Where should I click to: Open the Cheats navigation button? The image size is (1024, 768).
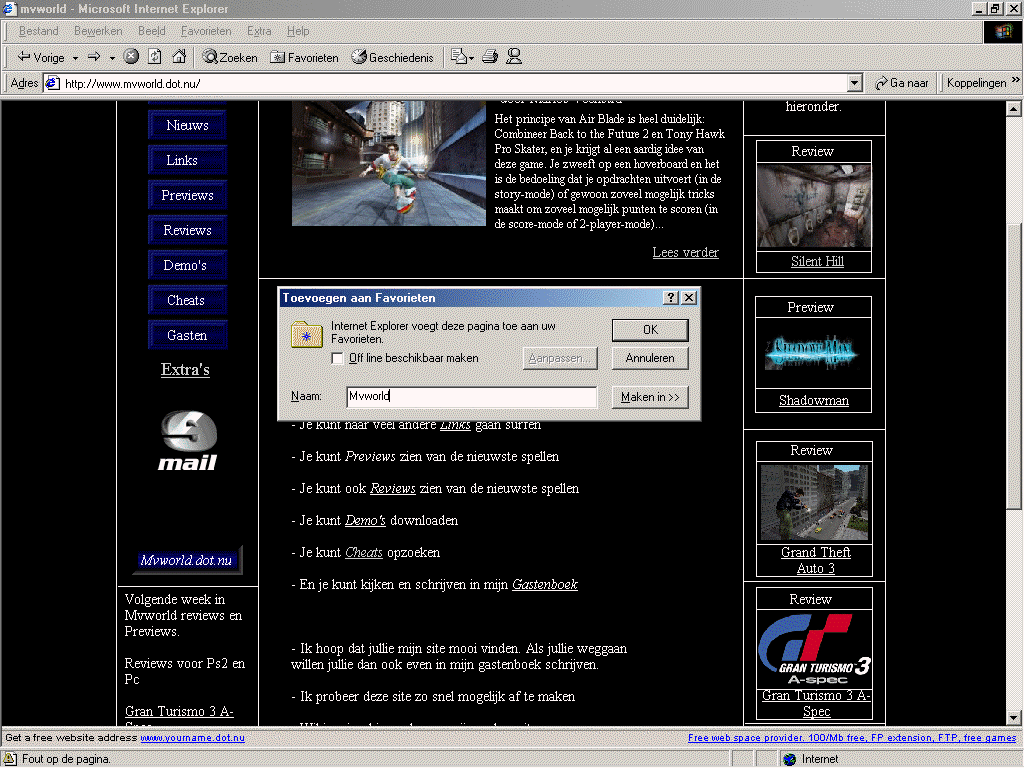point(187,300)
